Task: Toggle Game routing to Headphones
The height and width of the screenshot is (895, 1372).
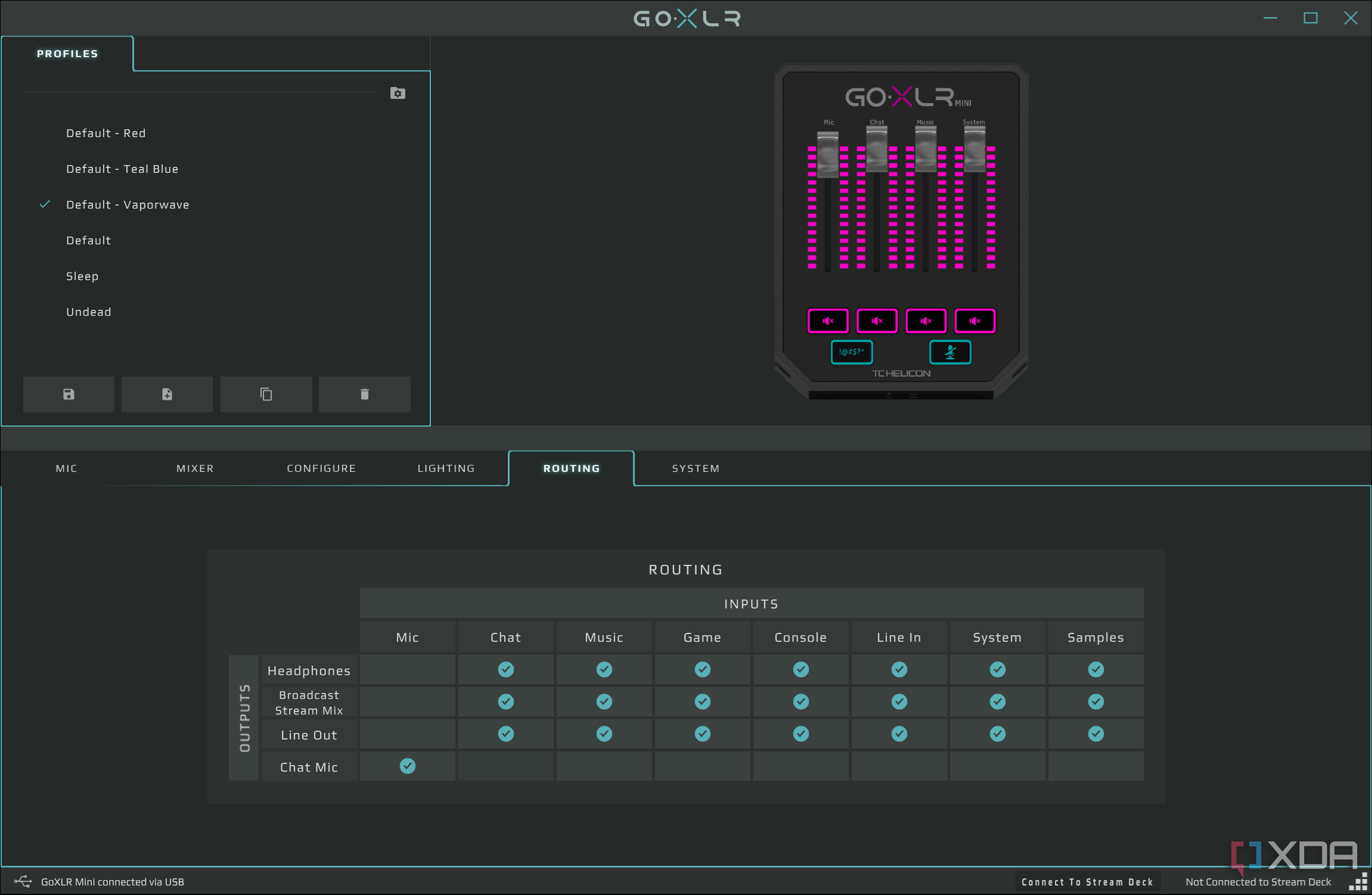Action: 703,670
